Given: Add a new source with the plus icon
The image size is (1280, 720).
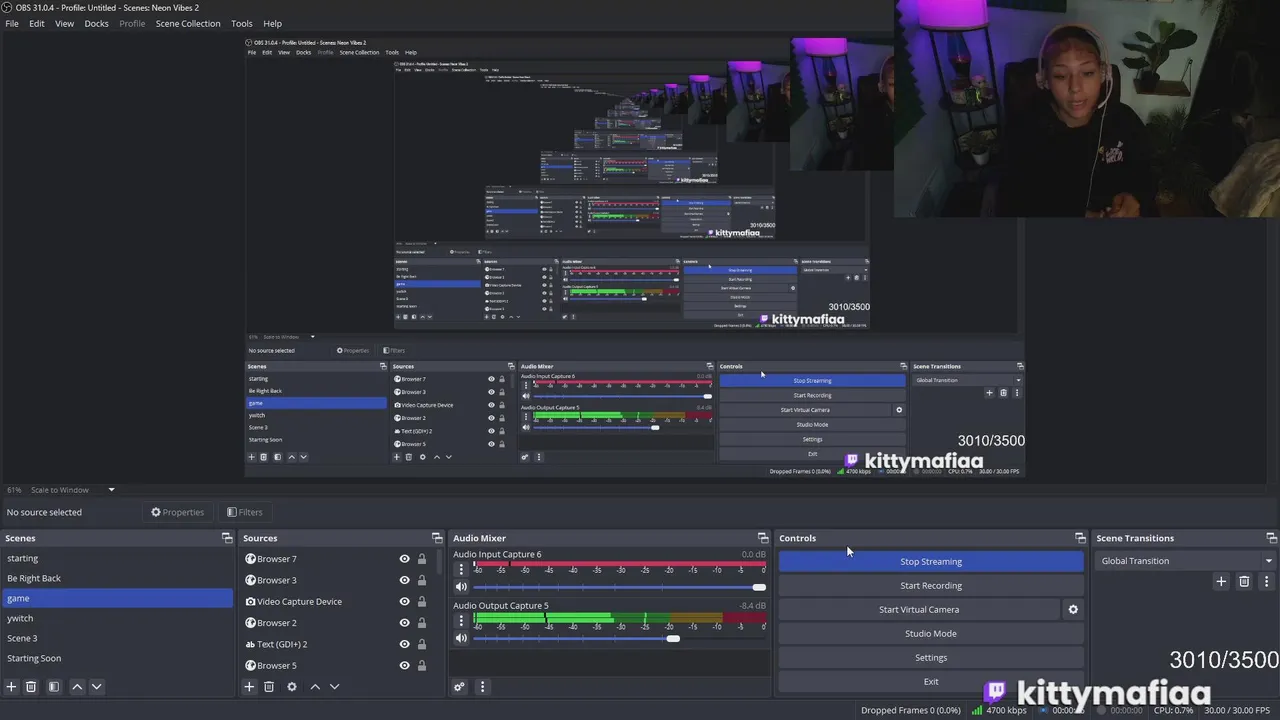Looking at the screenshot, I should [x=249, y=687].
